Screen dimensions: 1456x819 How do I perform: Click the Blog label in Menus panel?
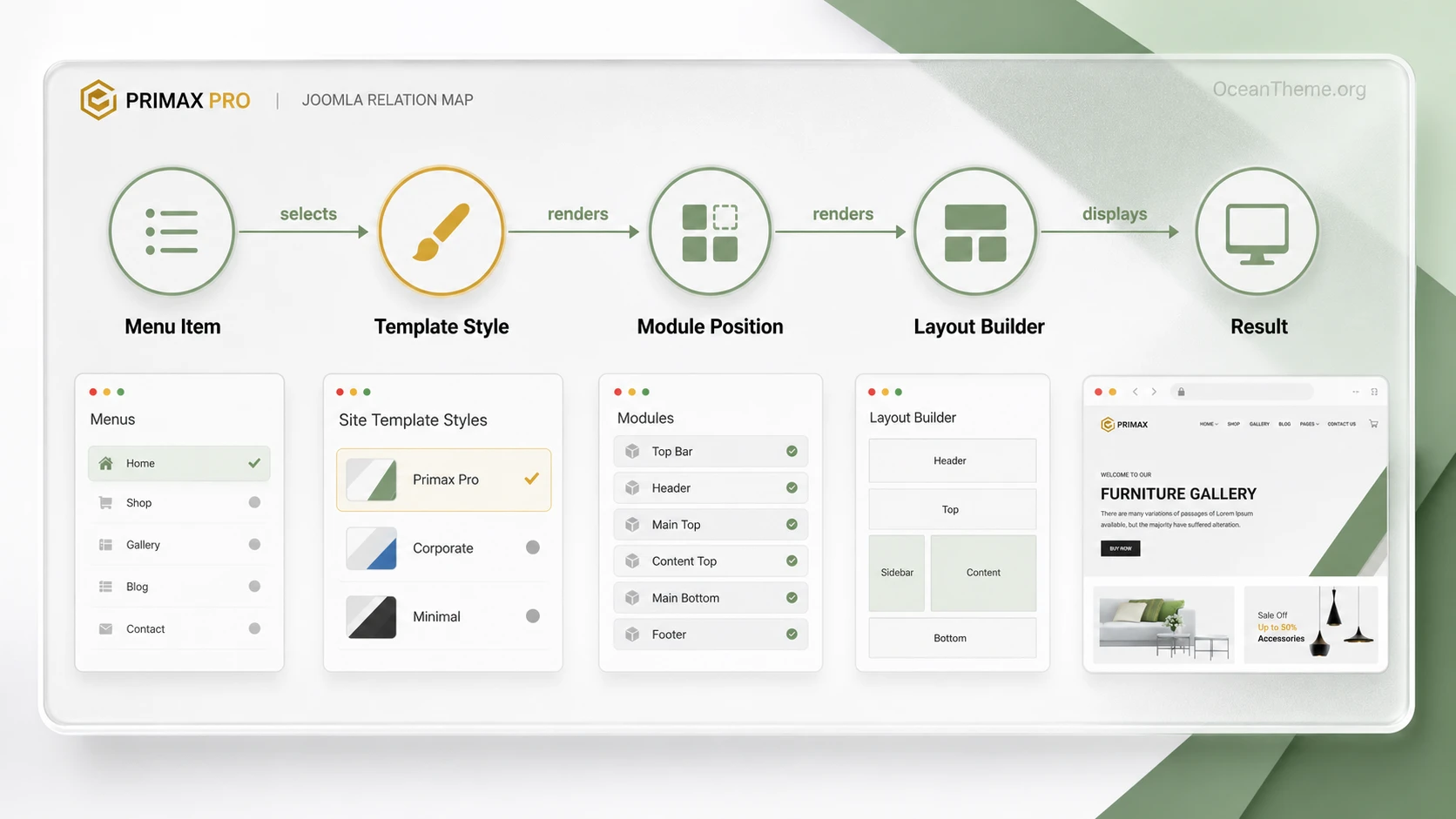tap(137, 587)
